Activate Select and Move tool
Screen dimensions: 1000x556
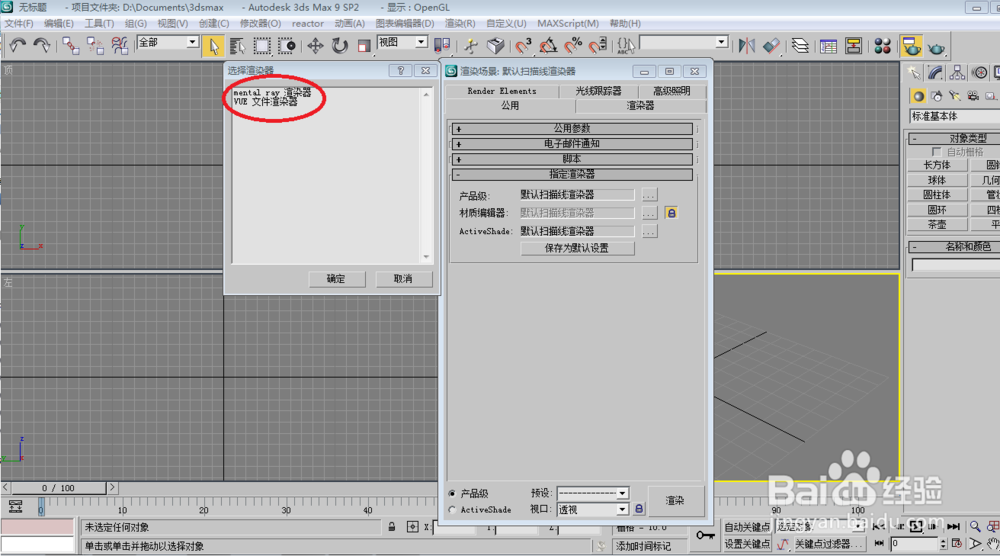[x=315, y=46]
